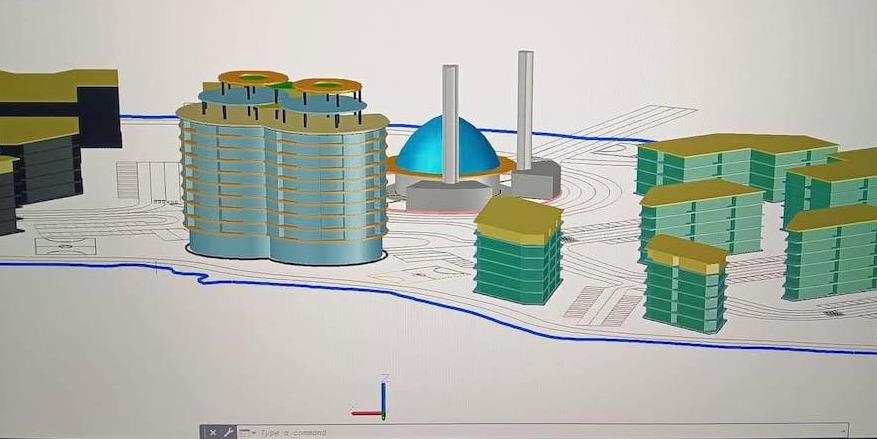This screenshot has height=439, width=877.
Task: Select the UCS icon red X axis
Action: pyautogui.click(x=366, y=412)
